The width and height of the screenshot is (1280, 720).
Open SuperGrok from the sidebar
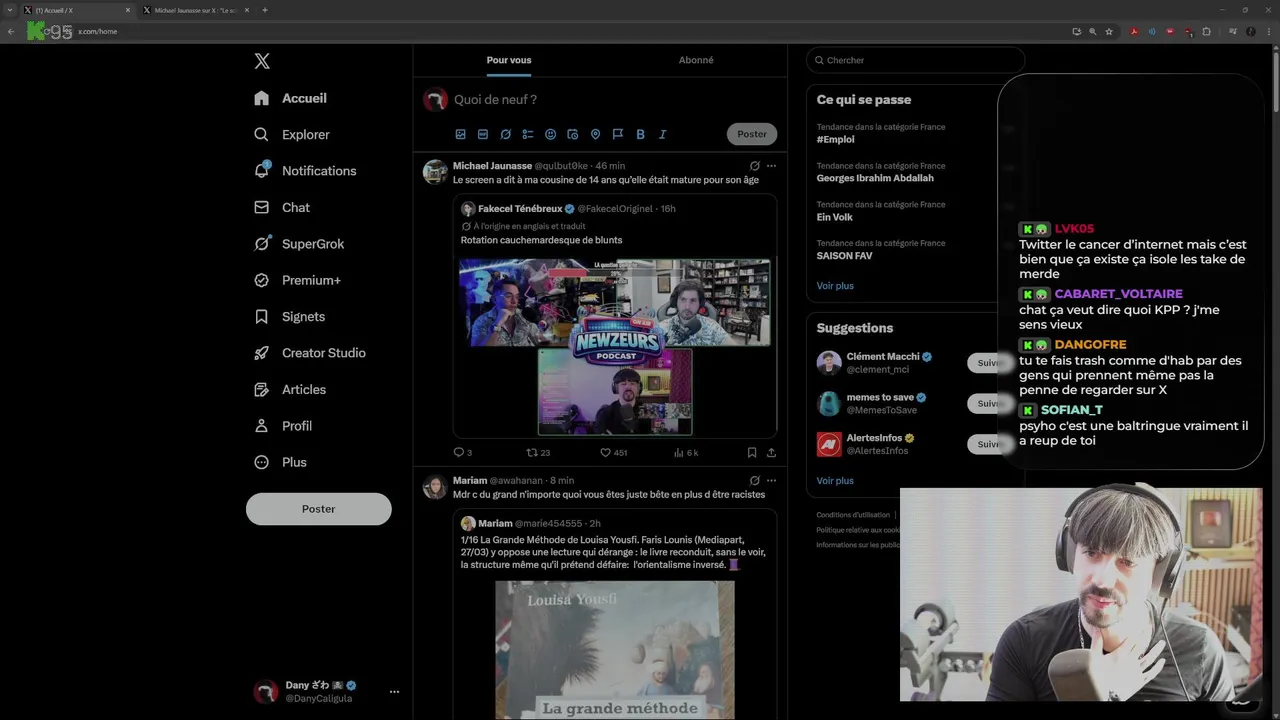click(x=299, y=244)
